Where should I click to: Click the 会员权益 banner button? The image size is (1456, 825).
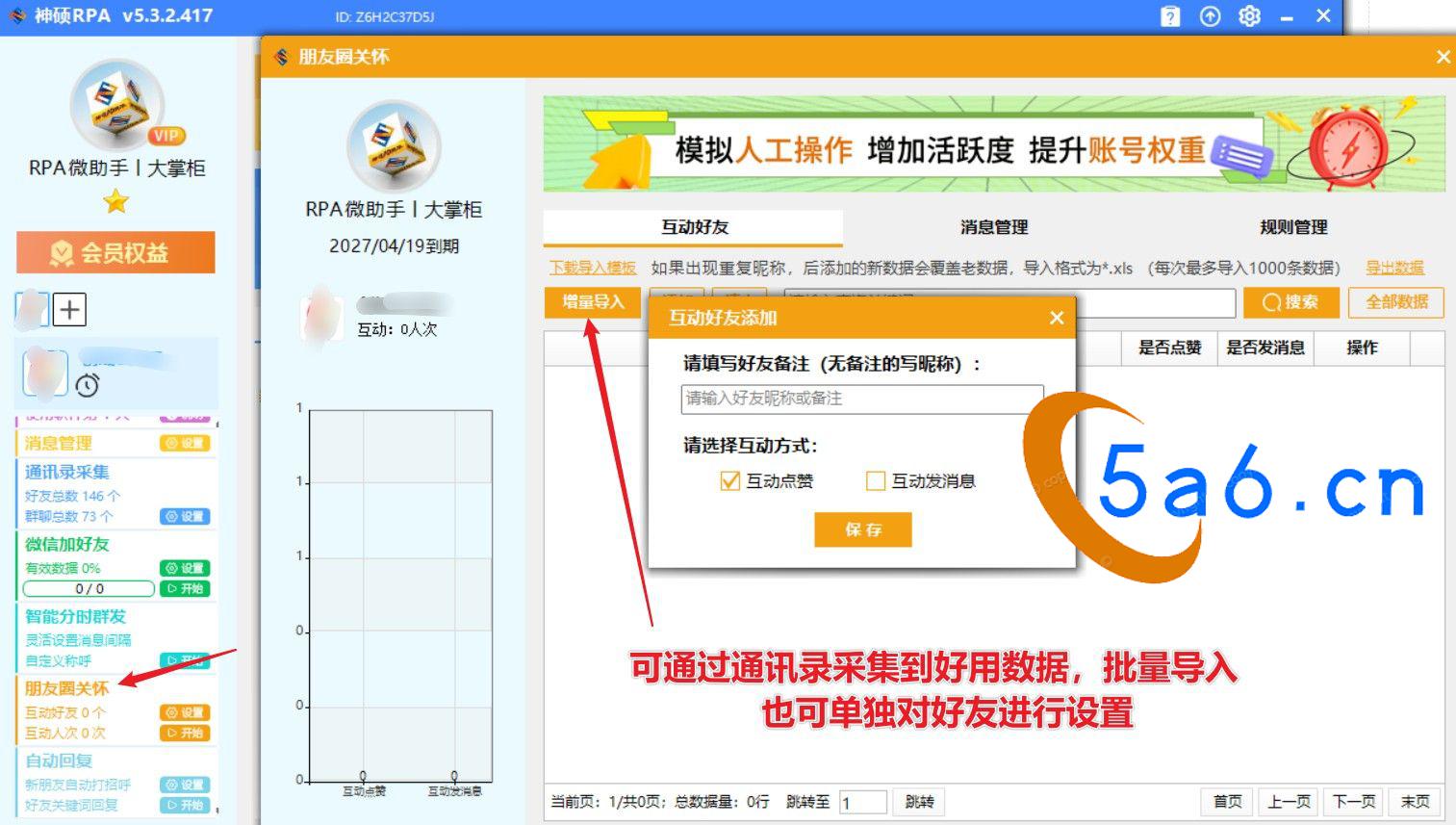pos(115,252)
